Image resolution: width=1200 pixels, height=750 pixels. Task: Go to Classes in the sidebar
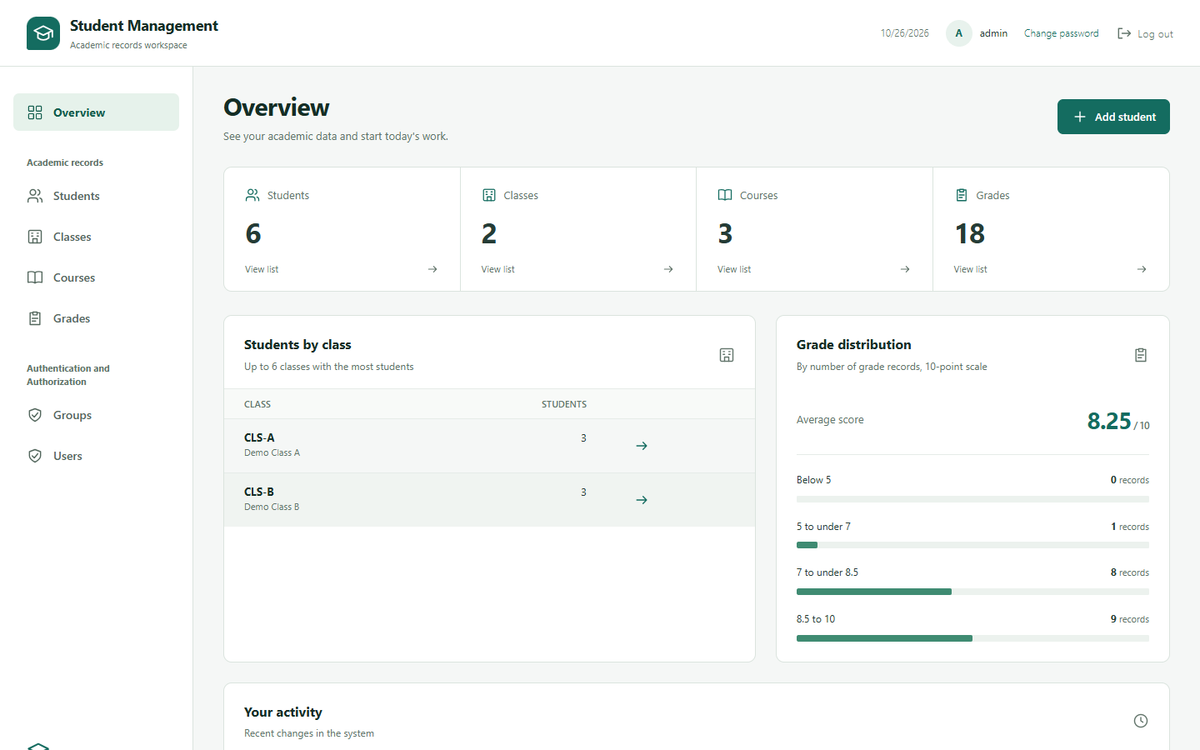pyautogui.click(x=96, y=237)
